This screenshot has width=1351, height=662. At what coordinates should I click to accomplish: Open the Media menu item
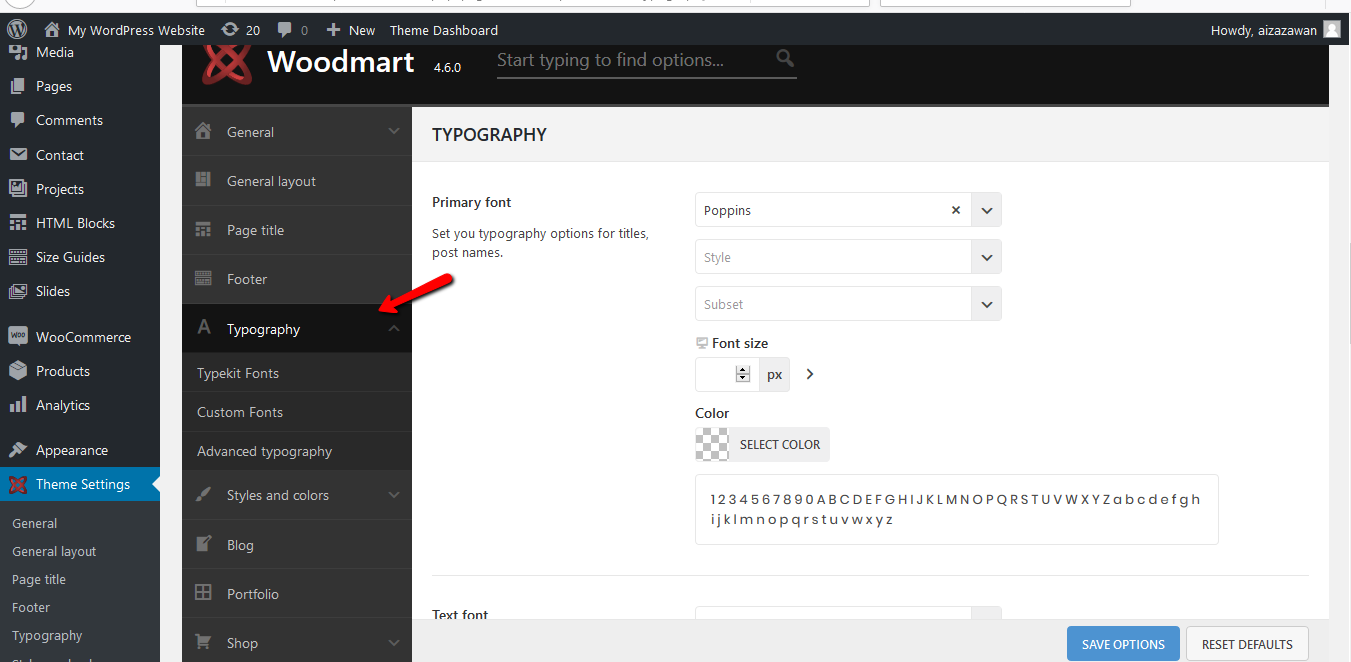coord(80,52)
